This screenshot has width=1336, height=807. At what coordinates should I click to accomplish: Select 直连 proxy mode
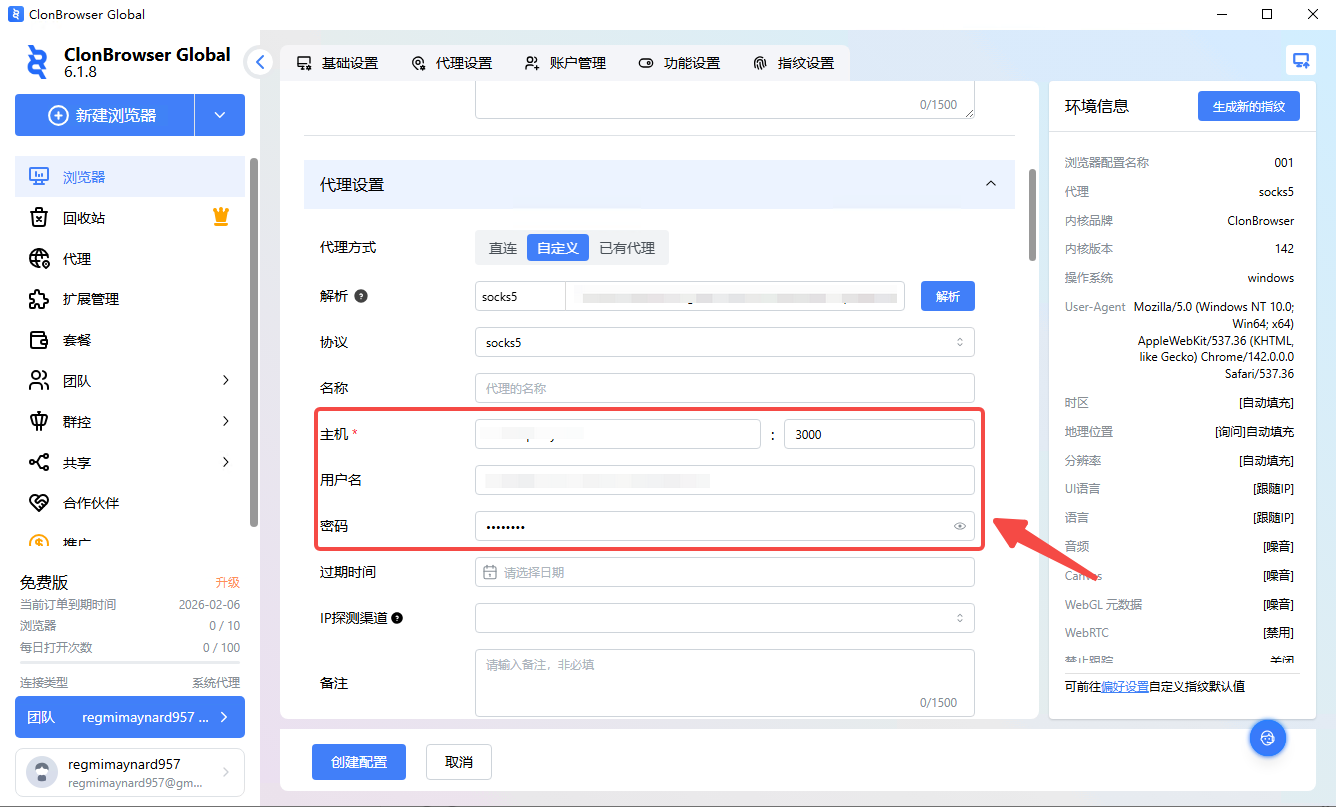502,248
